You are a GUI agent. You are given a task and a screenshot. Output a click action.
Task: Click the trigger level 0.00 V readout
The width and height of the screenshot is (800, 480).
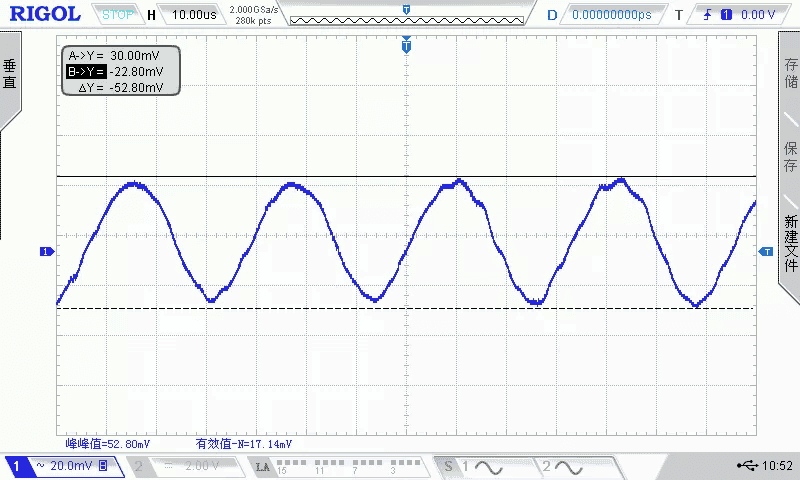click(x=757, y=15)
